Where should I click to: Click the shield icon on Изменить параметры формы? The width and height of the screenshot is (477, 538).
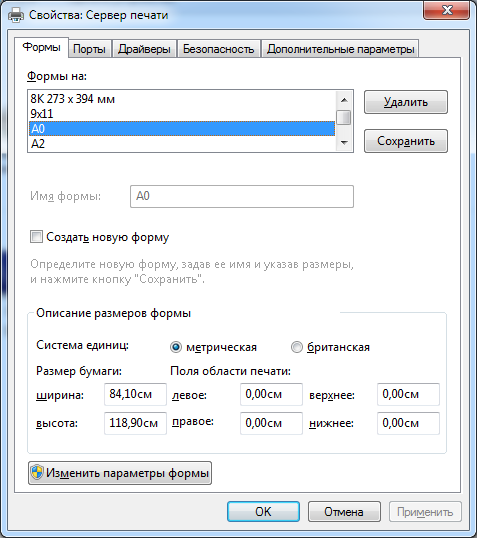37,472
